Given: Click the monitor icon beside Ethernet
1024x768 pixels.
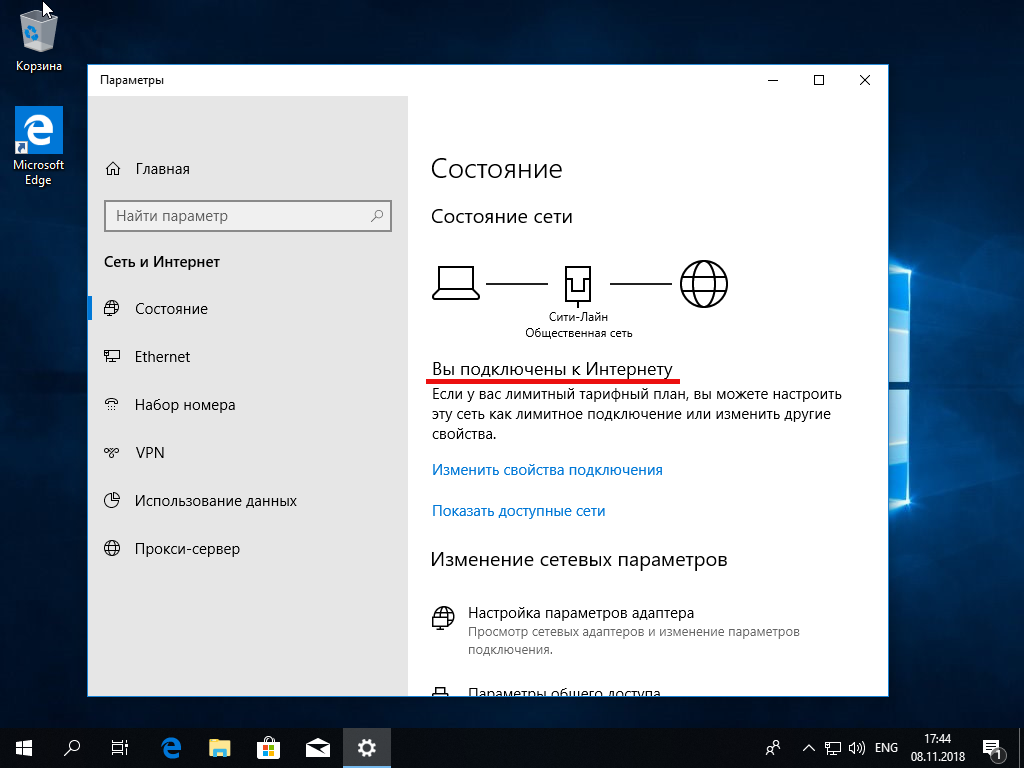Looking at the screenshot, I should (112, 357).
